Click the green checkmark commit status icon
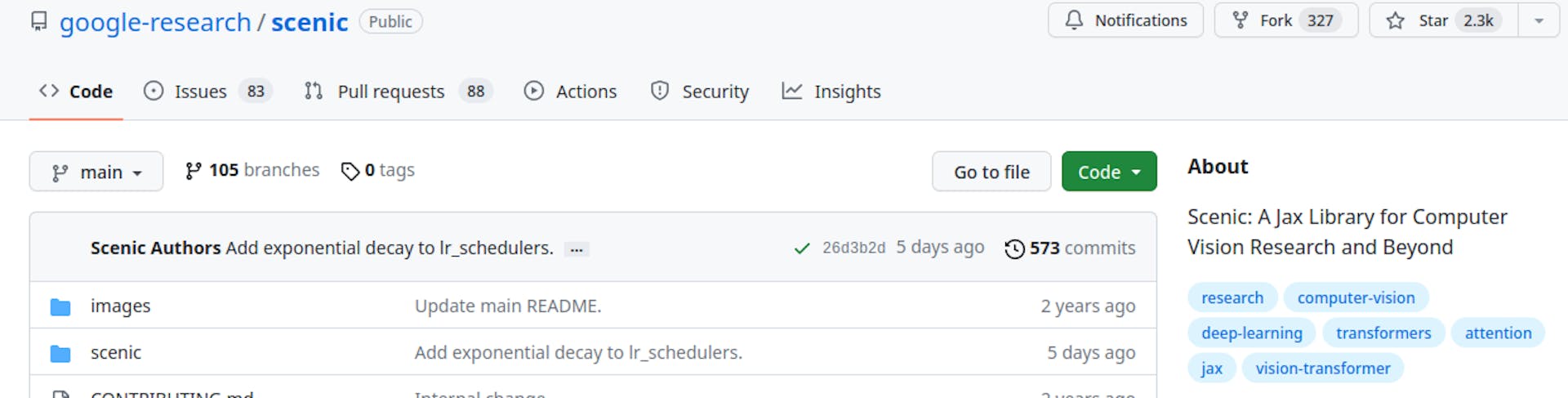The image size is (1568, 398). point(802,248)
